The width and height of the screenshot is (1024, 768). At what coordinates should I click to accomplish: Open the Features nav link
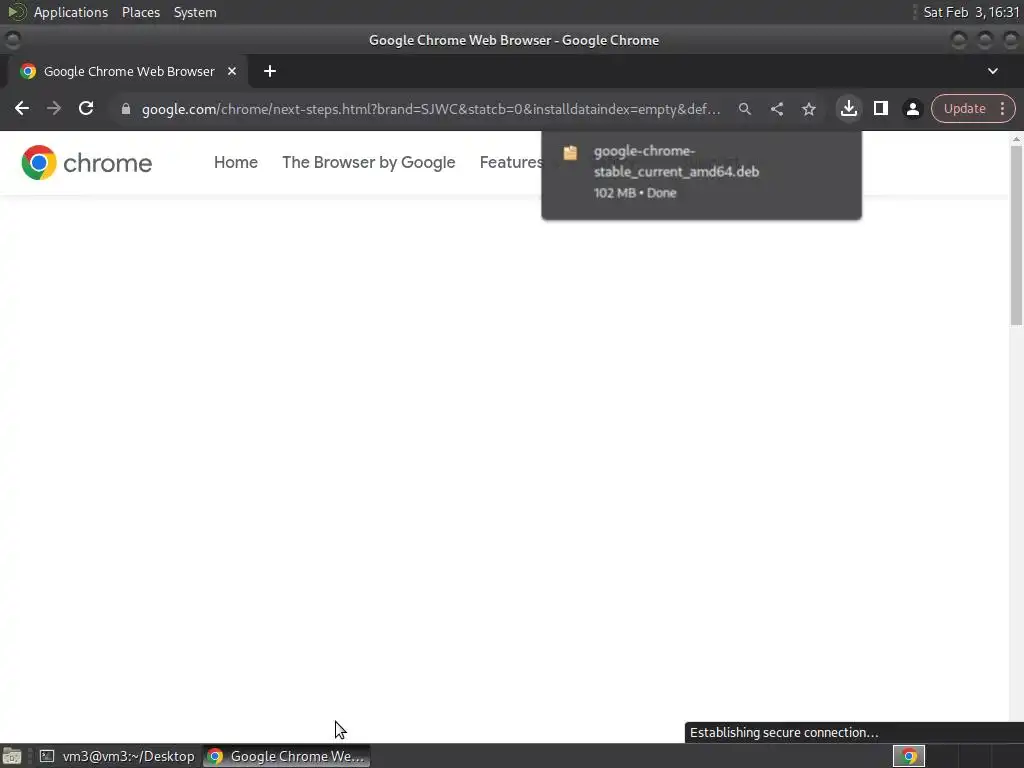pos(511,163)
